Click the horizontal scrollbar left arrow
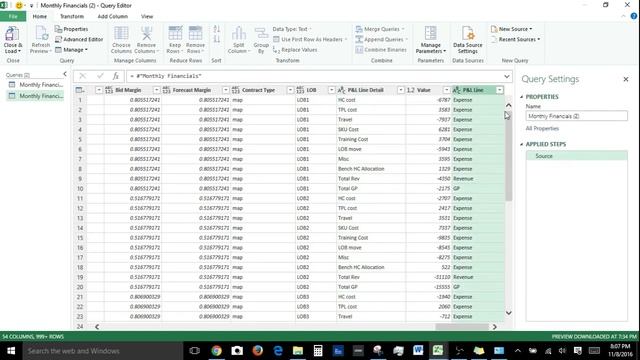Image resolution: width=640 pixels, height=360 pixels. click(97, 327)
